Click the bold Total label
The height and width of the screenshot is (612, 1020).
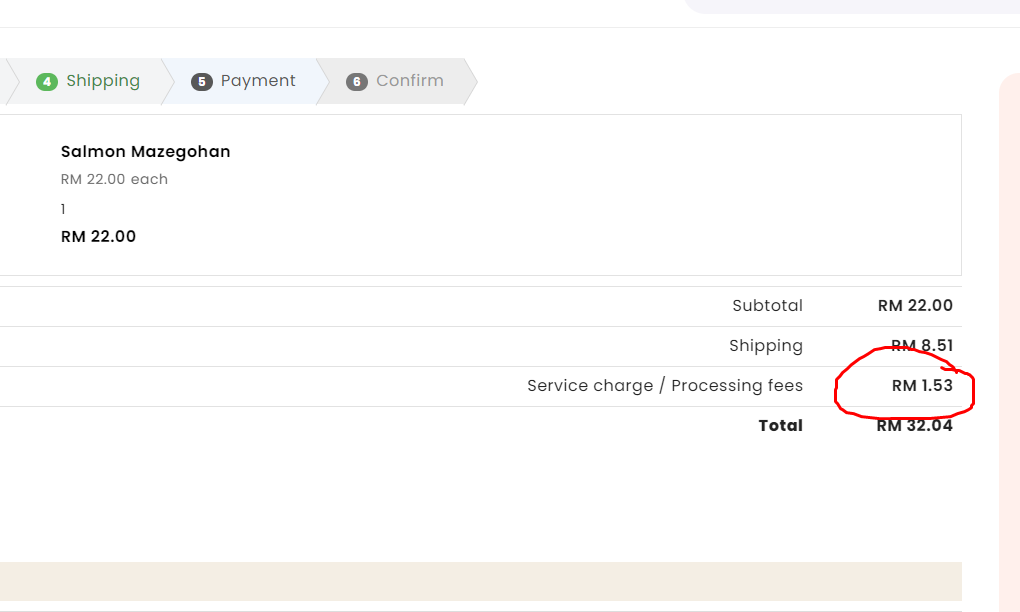pyautogui.click(x=780, y=426)
